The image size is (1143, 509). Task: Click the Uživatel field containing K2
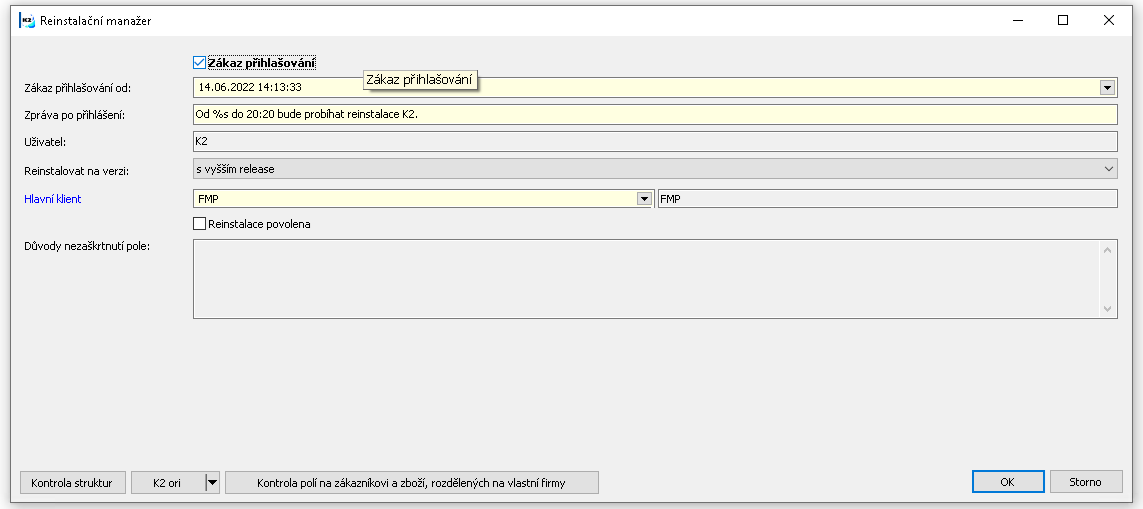coord(654,142)
